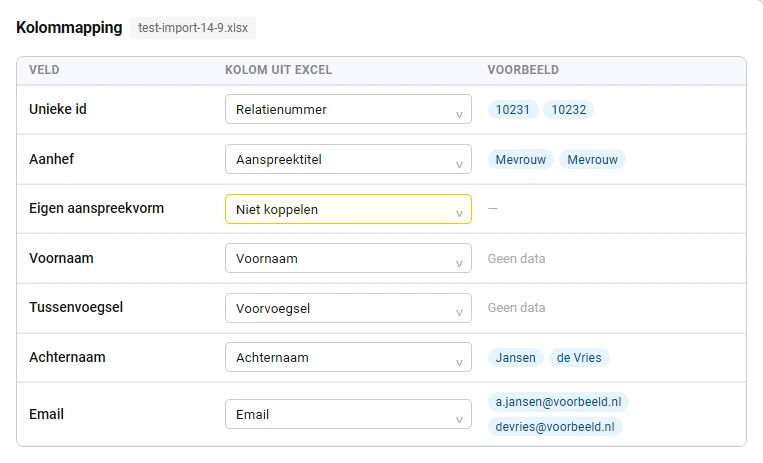The width and height of the screenshot is (763, 463).
Task: Click the Eigen aanspreekvorm field label
Action: (96, 208)
